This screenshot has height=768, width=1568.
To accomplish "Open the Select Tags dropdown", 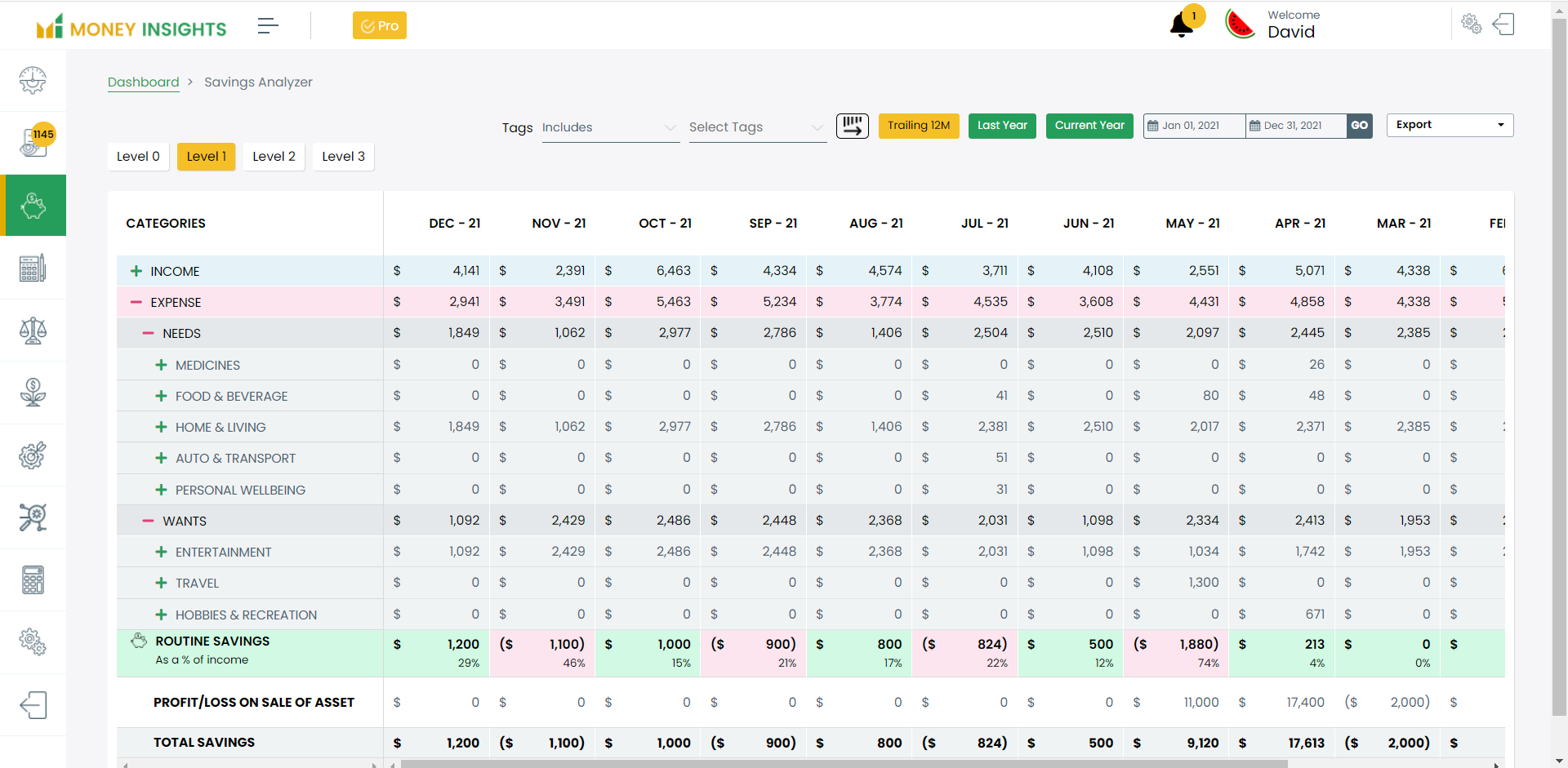I will [756, 127].
